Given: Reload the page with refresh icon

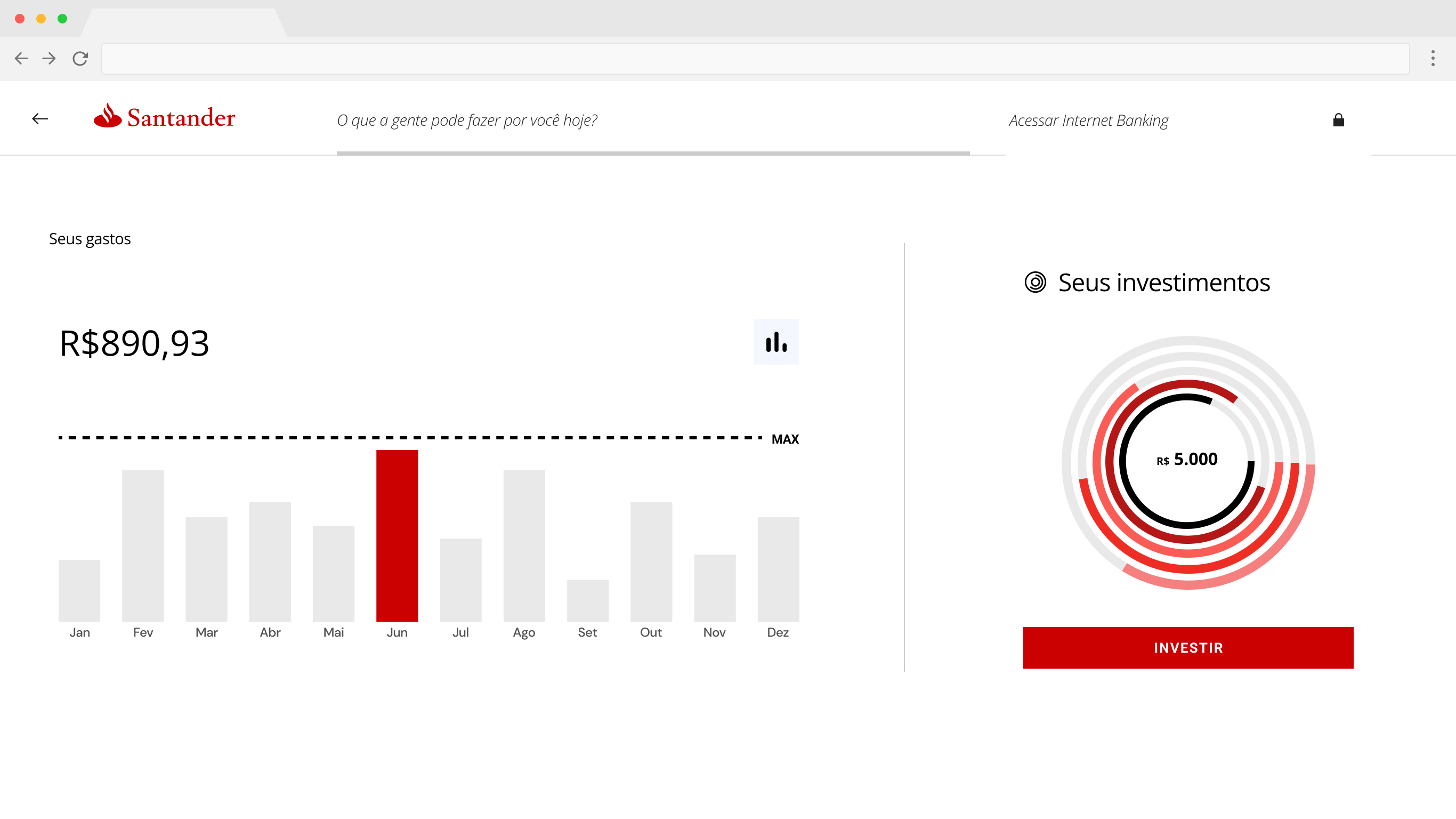Looking at the screenshot, I should (x=80, y=58).
